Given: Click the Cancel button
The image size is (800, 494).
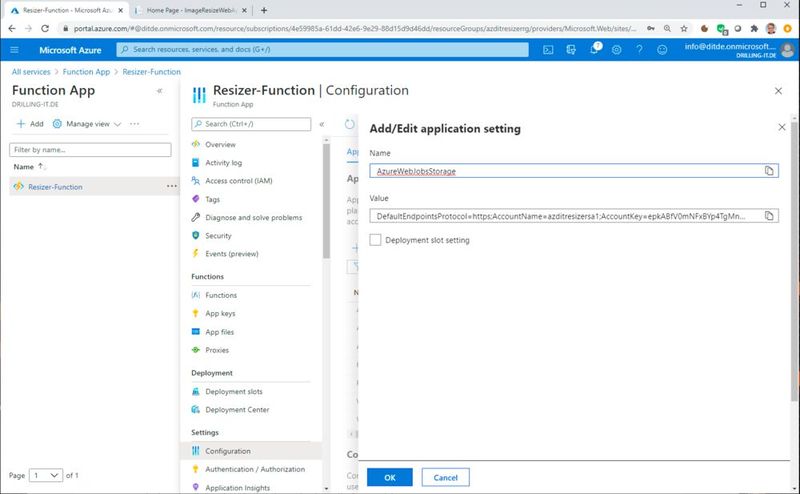Looking at the screenshot, I should pos(445,477).
